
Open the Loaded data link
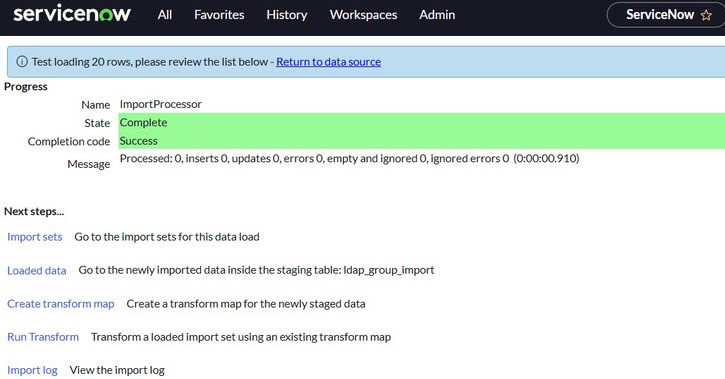point(37,270)
